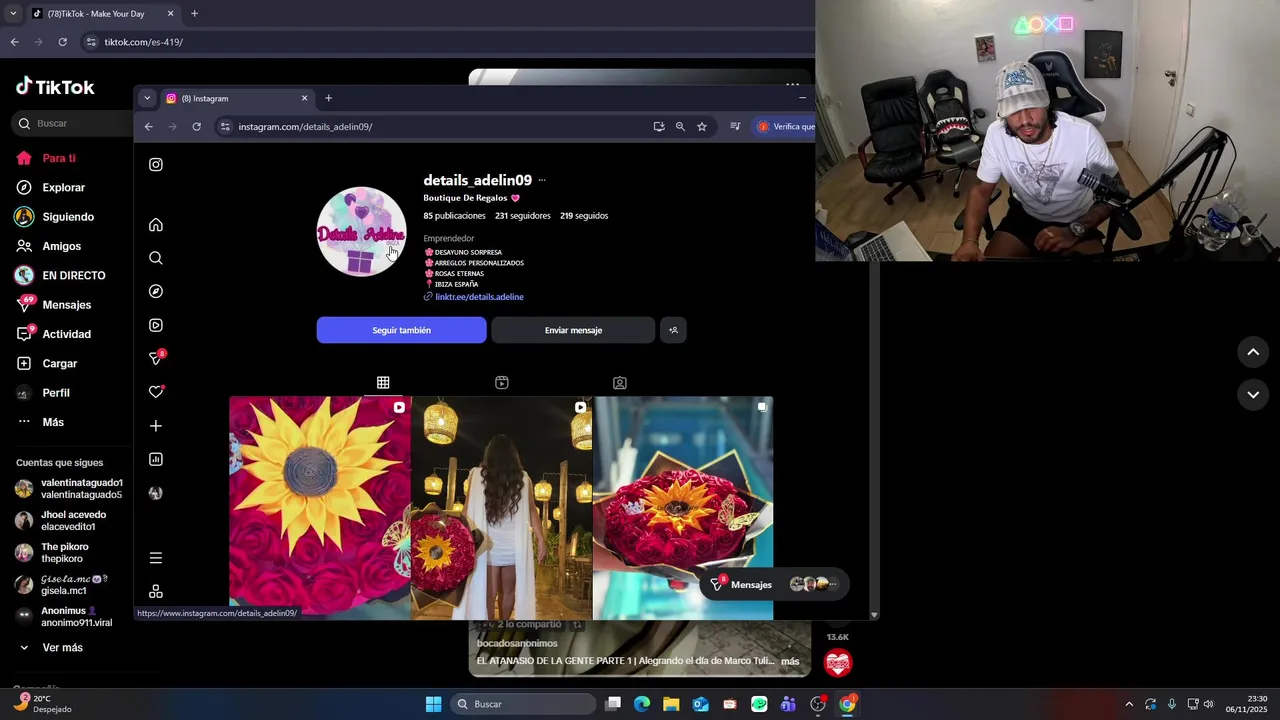Open the Windows Start menu
Screen dimensions: 1280x720
[433, 704]
